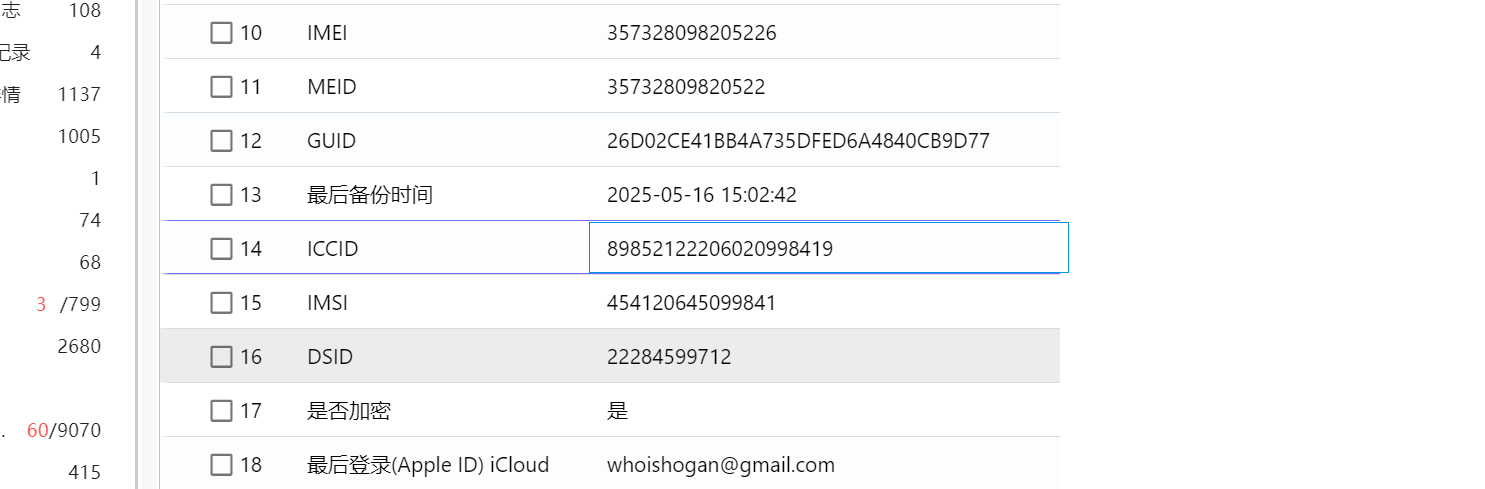The width and height of the screenshot is (1485, 489).
Task: Select the checkbox beside row 12 GUID
Action: click(x=221, y=141)
